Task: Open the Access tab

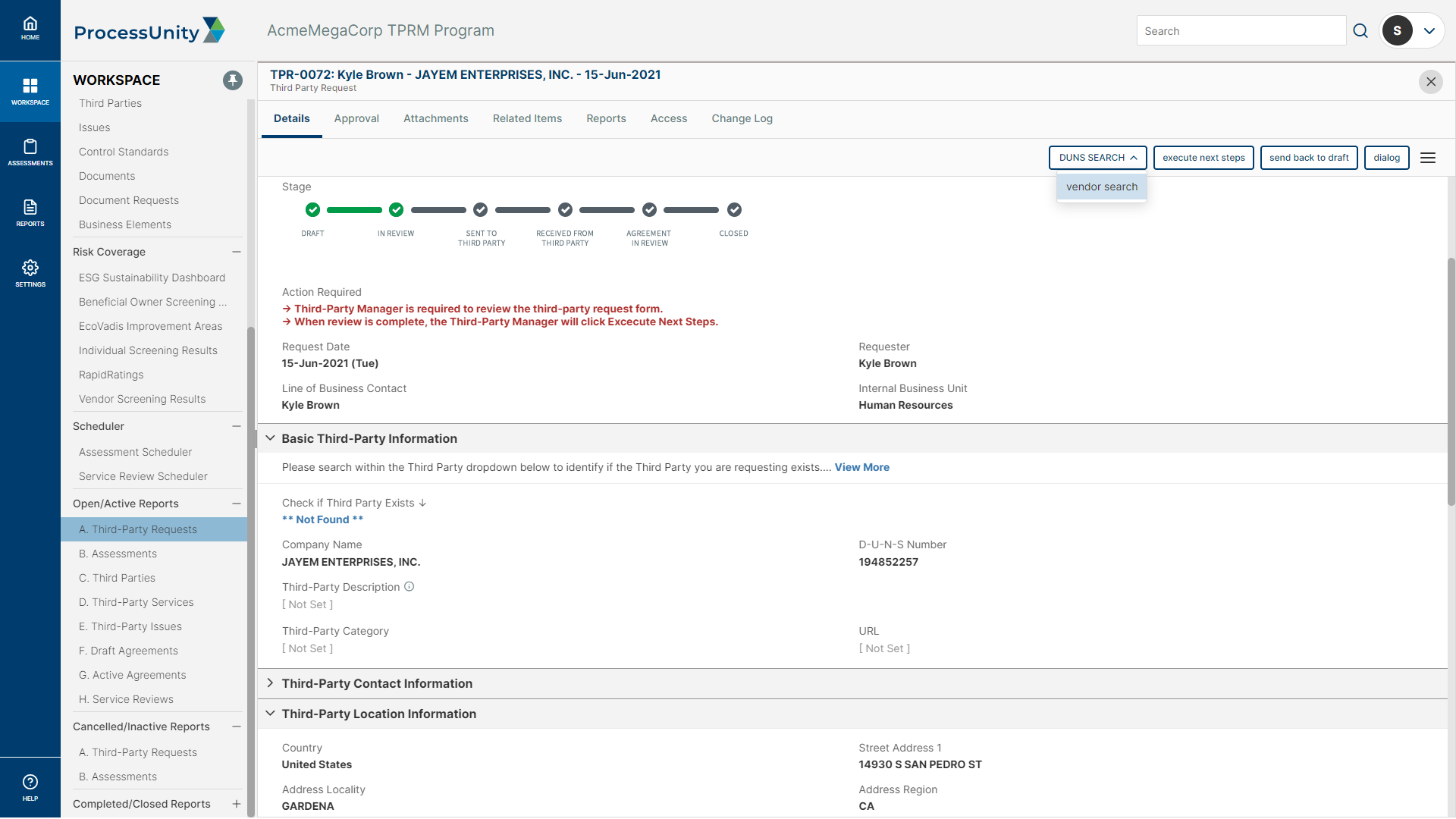Action: [669, 118]
